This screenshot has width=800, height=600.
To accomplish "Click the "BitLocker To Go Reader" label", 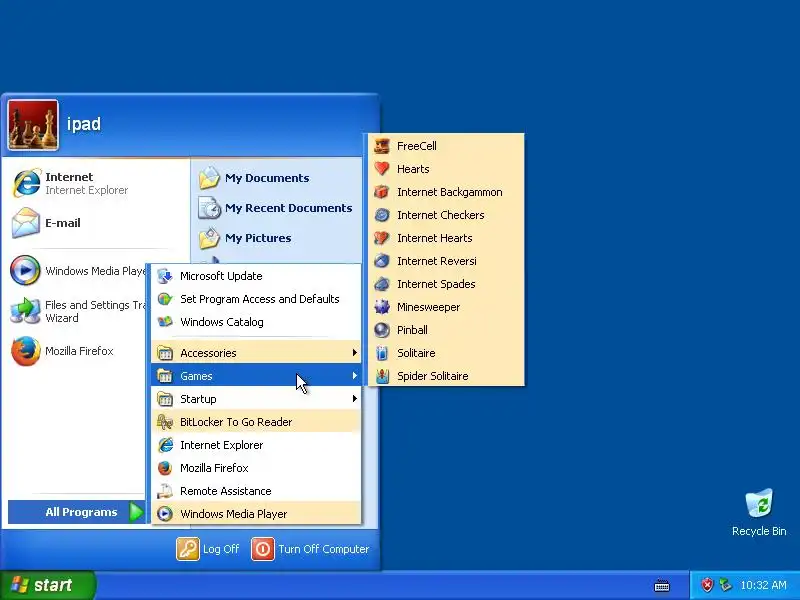I will 236,422.
